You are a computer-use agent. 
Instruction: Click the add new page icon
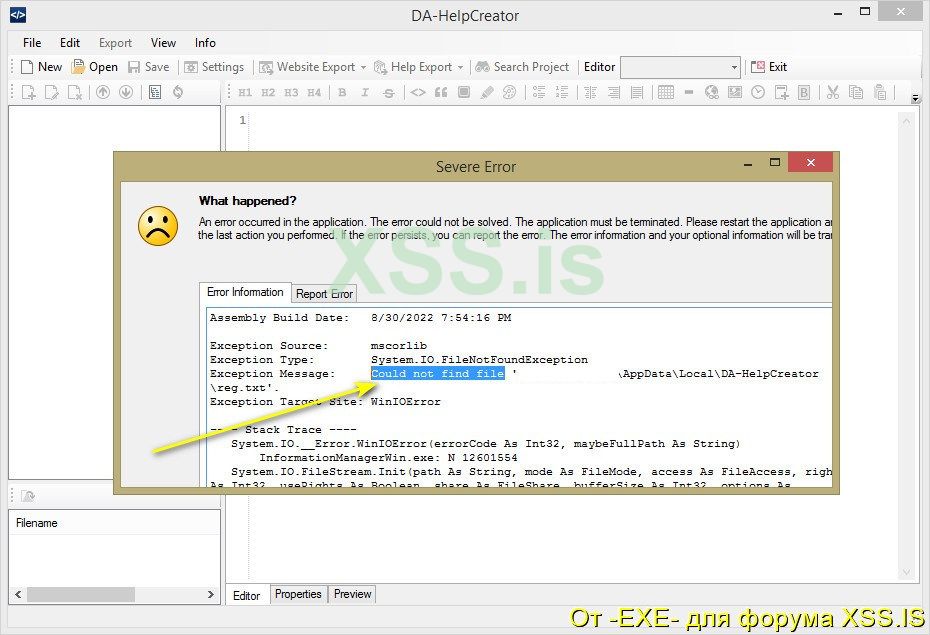[28, 92]
